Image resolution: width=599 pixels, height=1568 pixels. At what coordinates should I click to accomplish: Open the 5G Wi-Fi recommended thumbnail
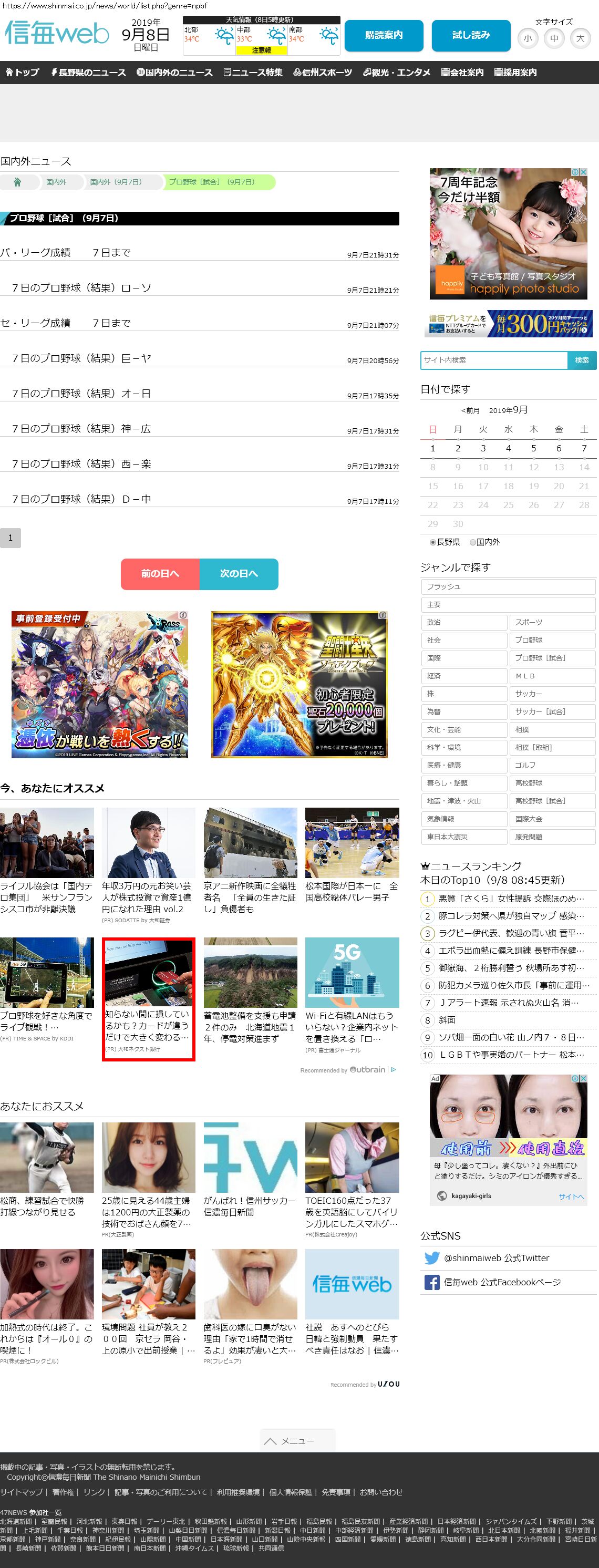pyautogui.click(x=352, y=972)
